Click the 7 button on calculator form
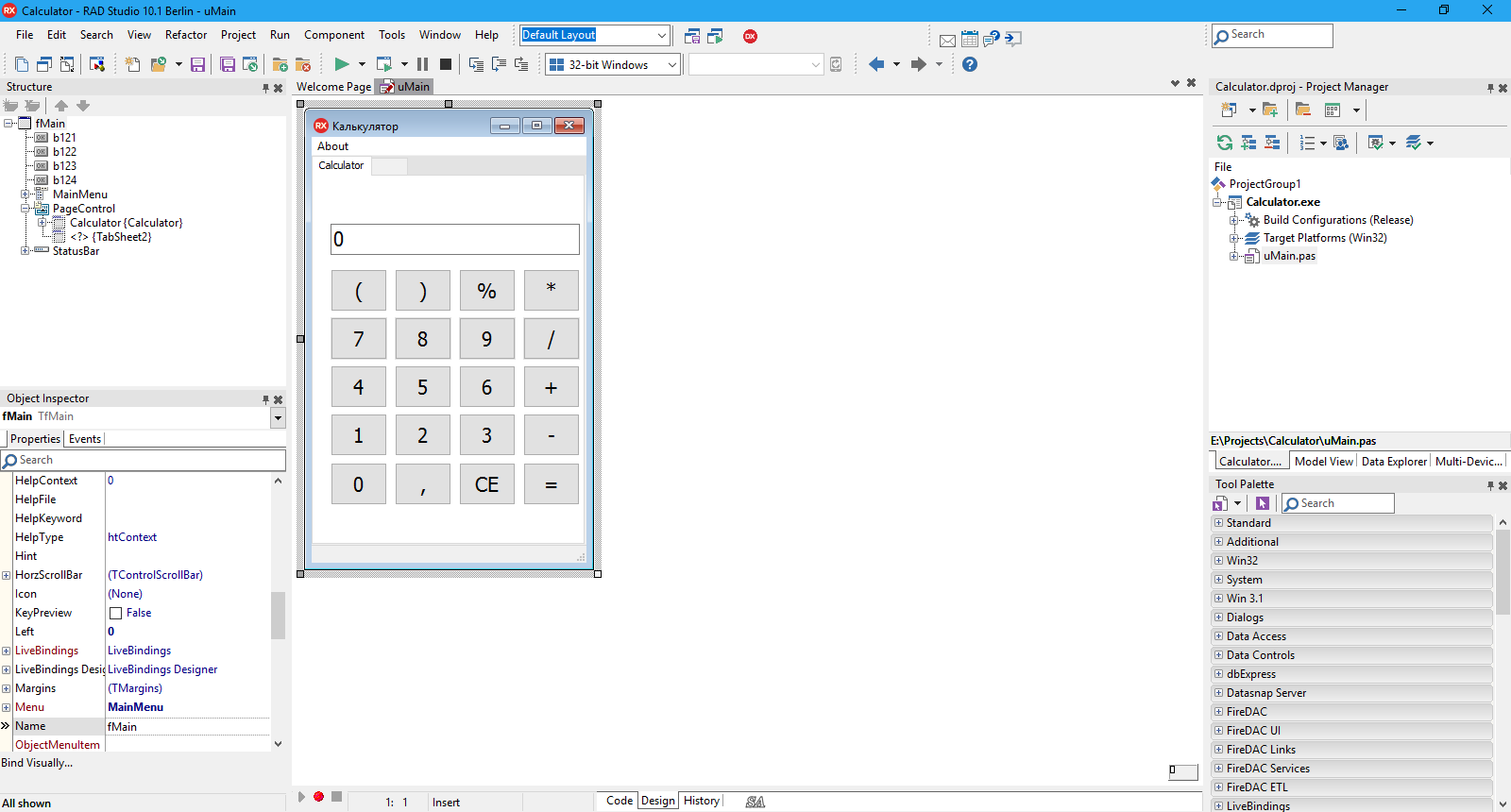The height and width of the screenshot is (812, 1511). click(358, 339)
